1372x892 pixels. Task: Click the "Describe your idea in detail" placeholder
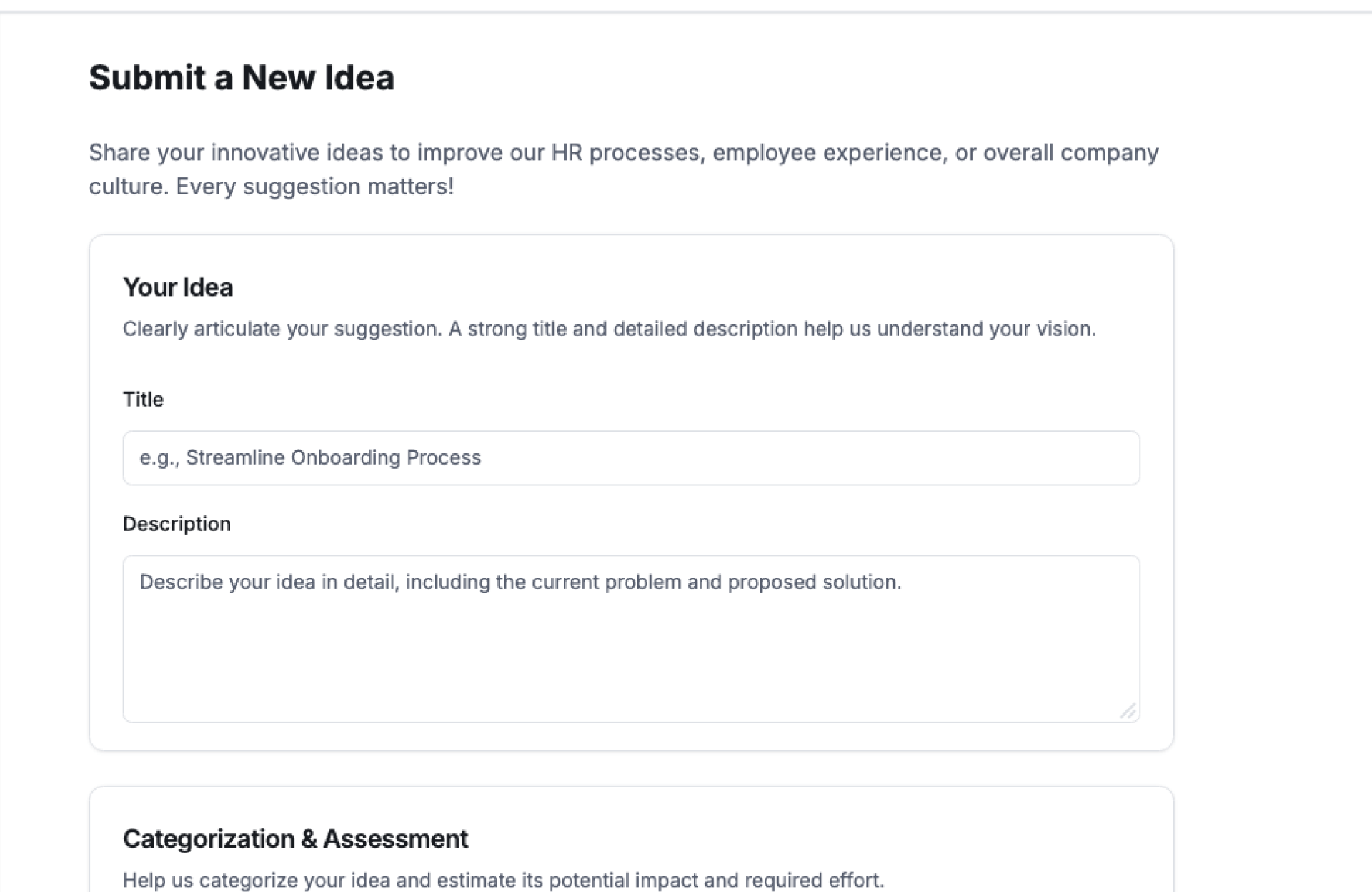pos(268,582)
